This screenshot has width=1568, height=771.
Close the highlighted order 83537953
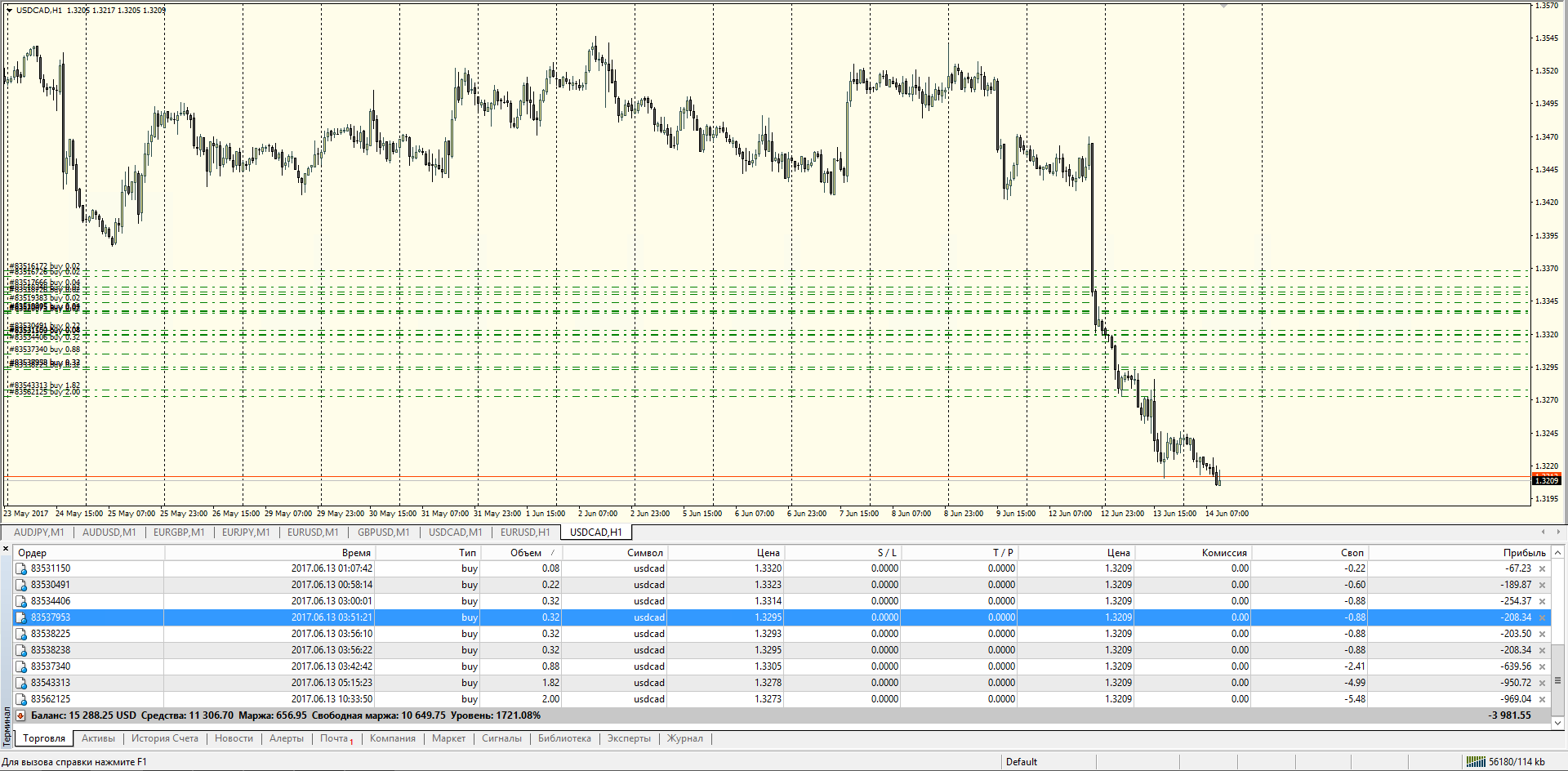1542,618
